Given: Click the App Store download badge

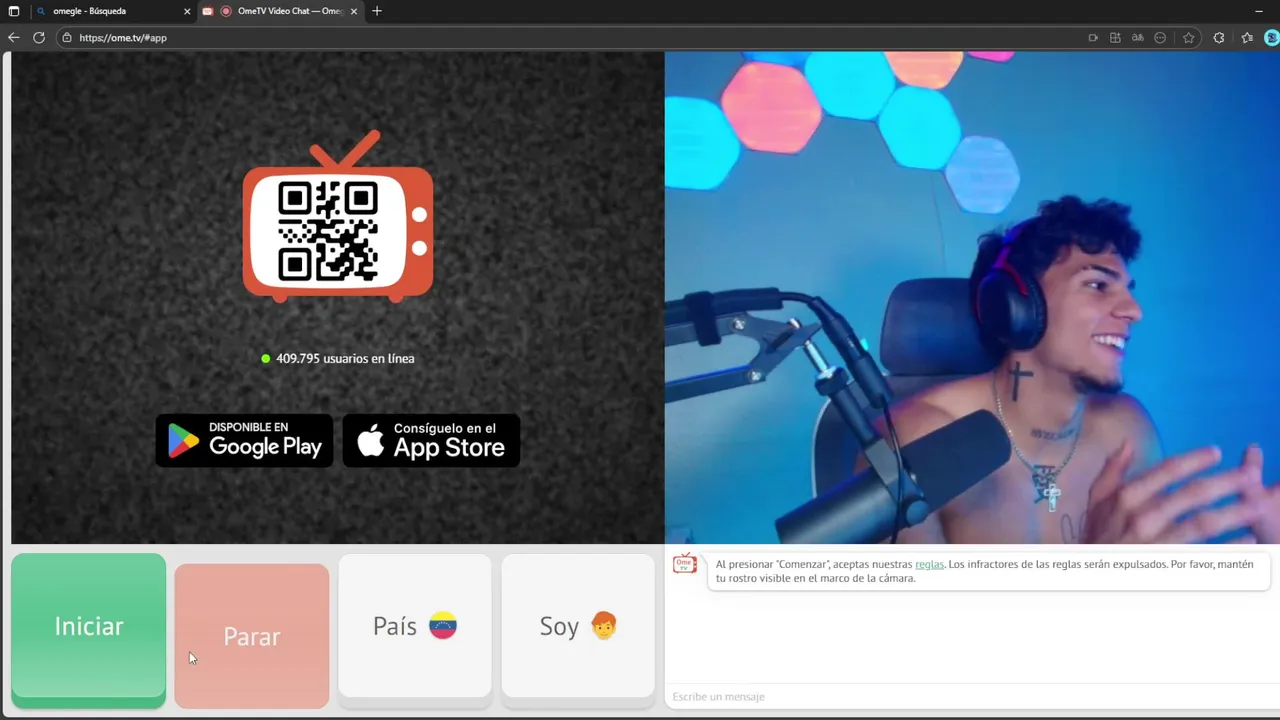Looking at the screenshot, I should (431, 440).
